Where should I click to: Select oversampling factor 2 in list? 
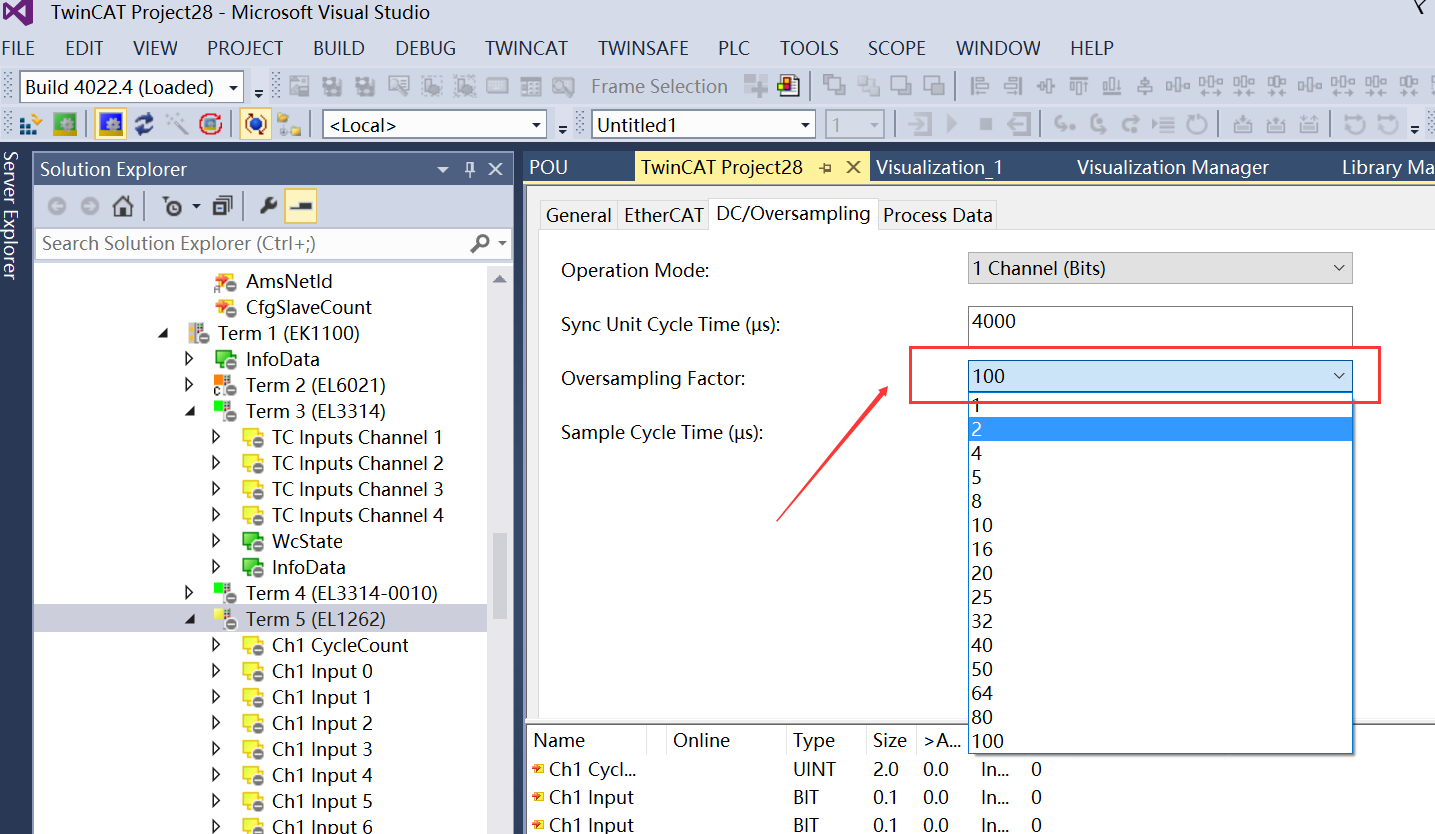tap(1160, 429)
